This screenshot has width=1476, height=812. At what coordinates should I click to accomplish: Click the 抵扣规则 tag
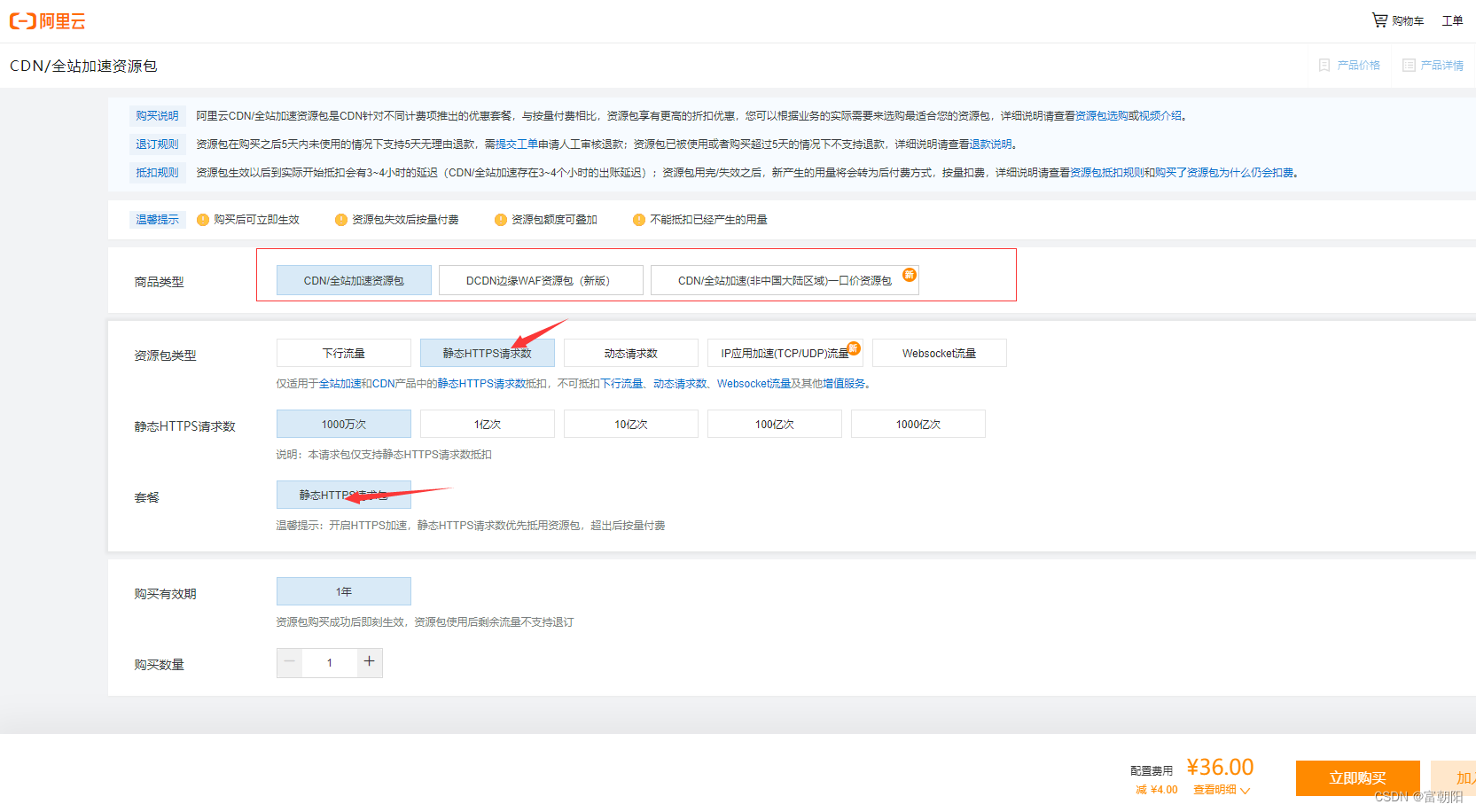pyautogui.click(x=157, y=173)
